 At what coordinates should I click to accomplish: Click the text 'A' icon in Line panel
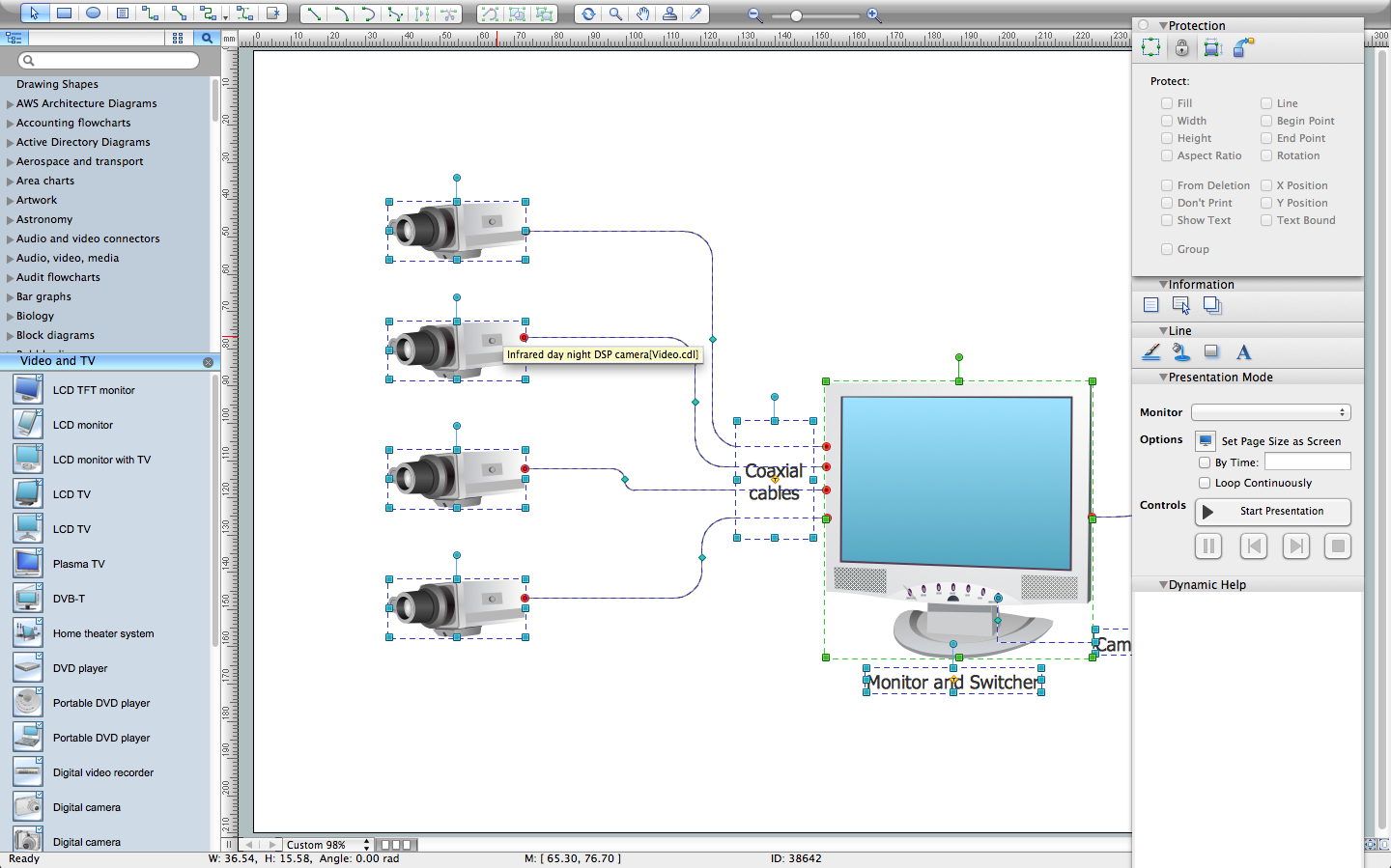(x=1243, y=351)
